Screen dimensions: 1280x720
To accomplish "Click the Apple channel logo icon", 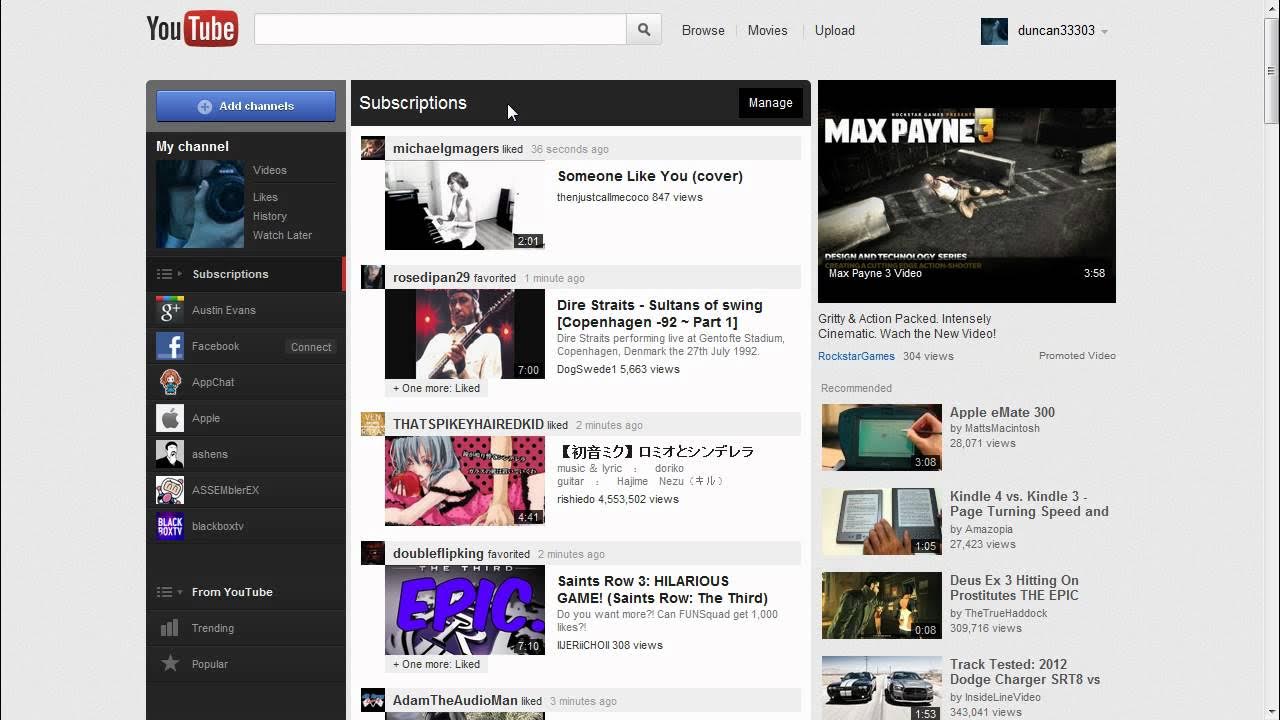I will 170,418.
